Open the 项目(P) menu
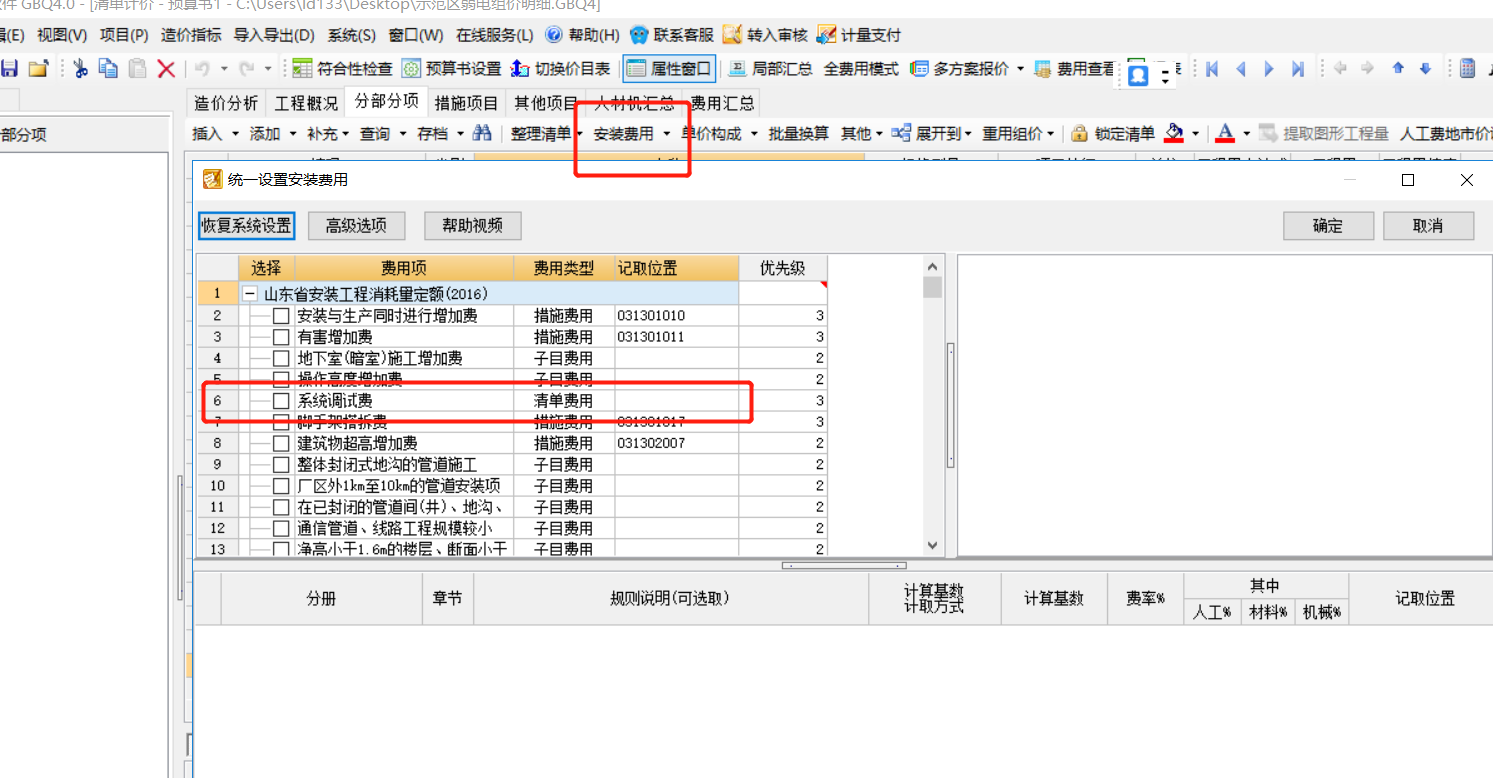This screenshot has height=778, width=1493. tap(124, 35)
